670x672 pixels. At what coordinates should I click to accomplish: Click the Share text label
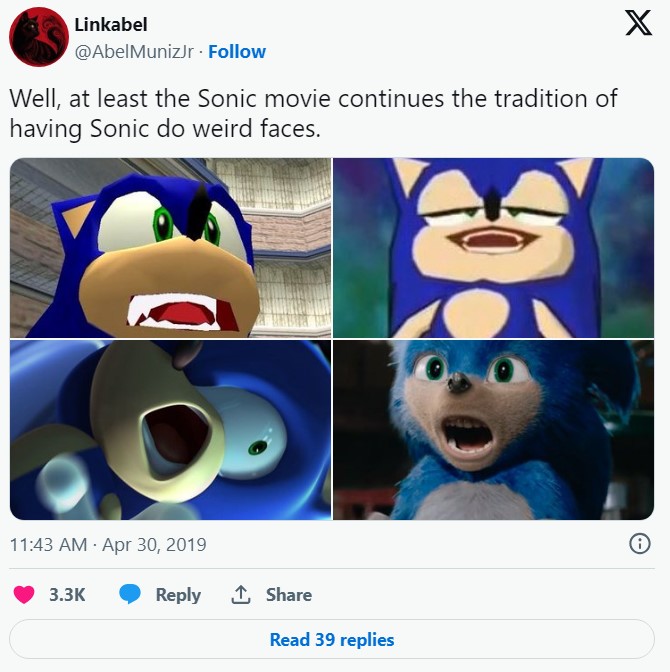[288, 594]
